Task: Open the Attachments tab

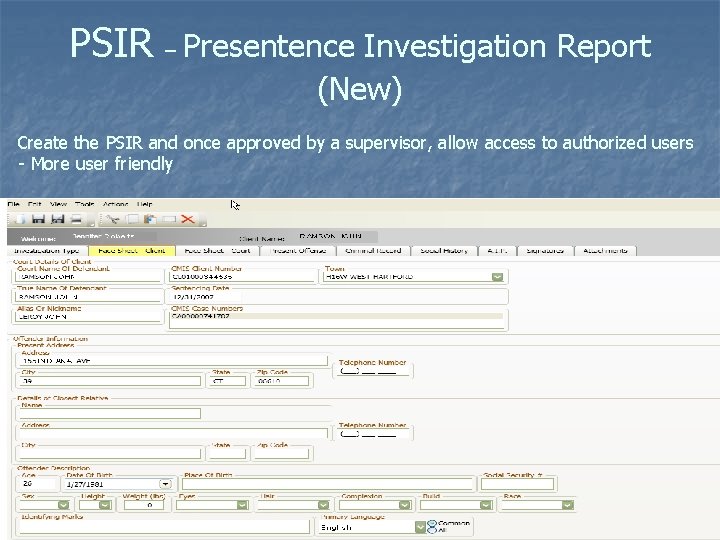Action: click(x=605, y=251)
